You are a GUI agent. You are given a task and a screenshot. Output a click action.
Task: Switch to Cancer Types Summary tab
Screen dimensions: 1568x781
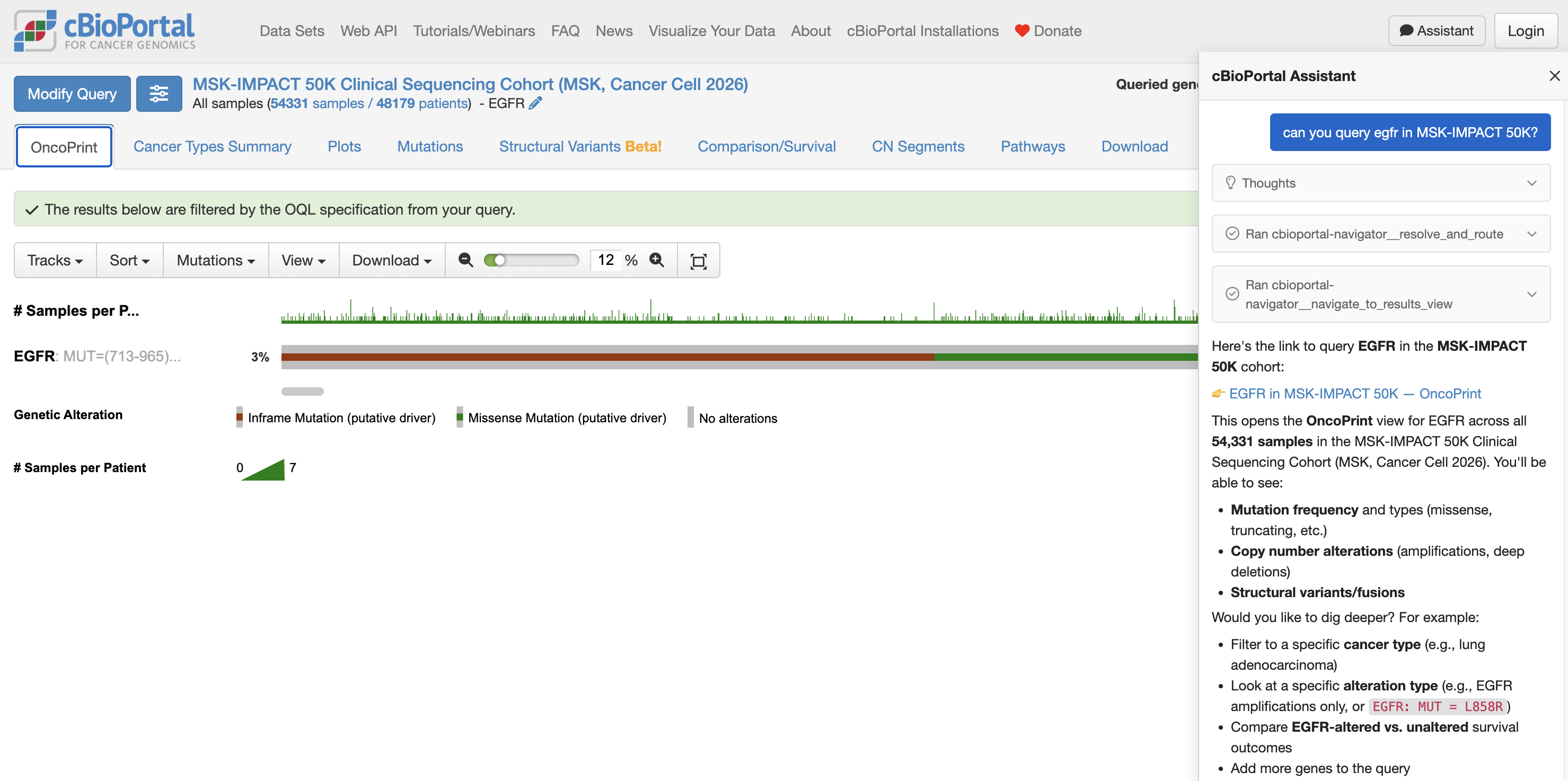(x=212, y=147)
